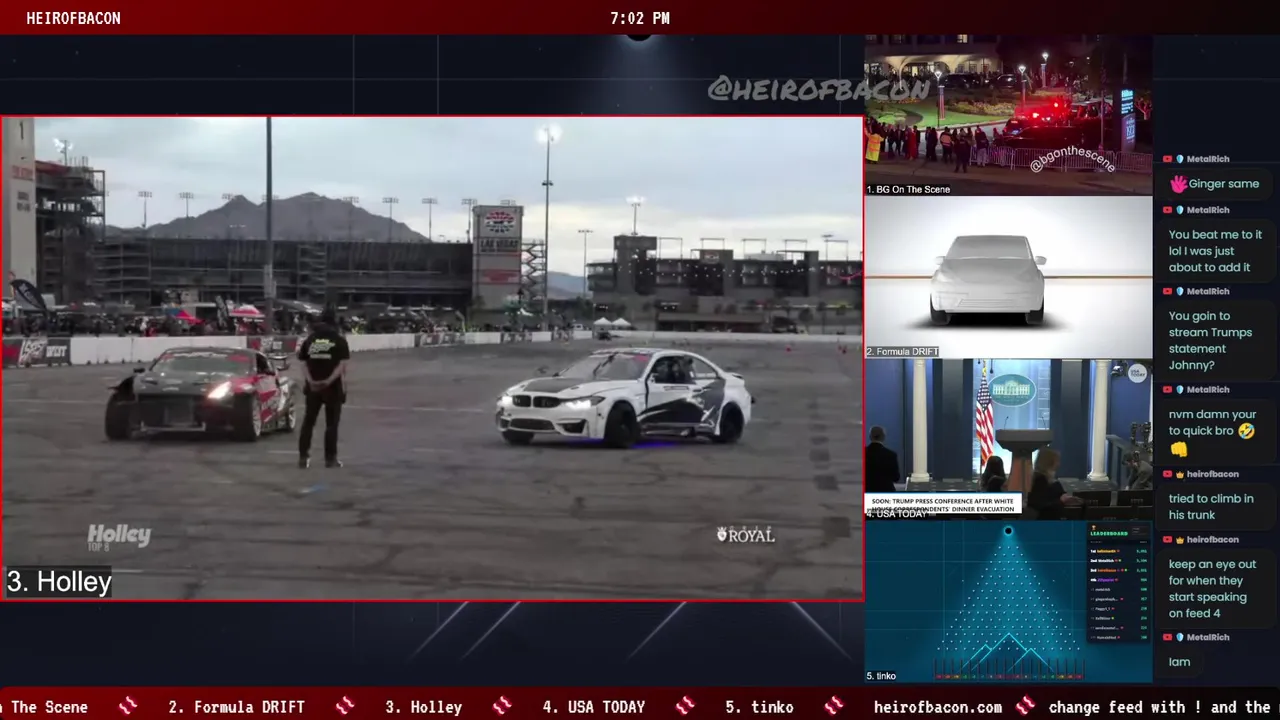Click the main Holley drift video
The height and width of the screenshot is (720, 1280).
pos(432,358)
